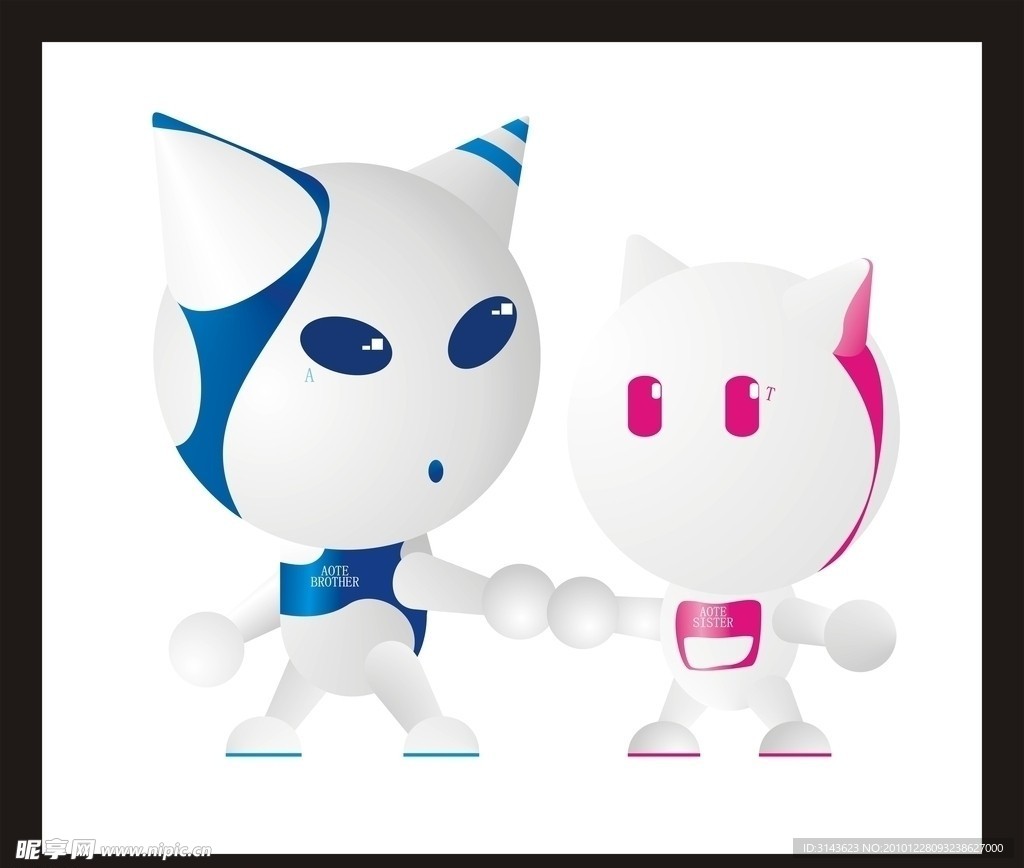This screenshot has height=868, width=1024.
Task: Click the blue character's small round mouth
Action: point(435,469)
